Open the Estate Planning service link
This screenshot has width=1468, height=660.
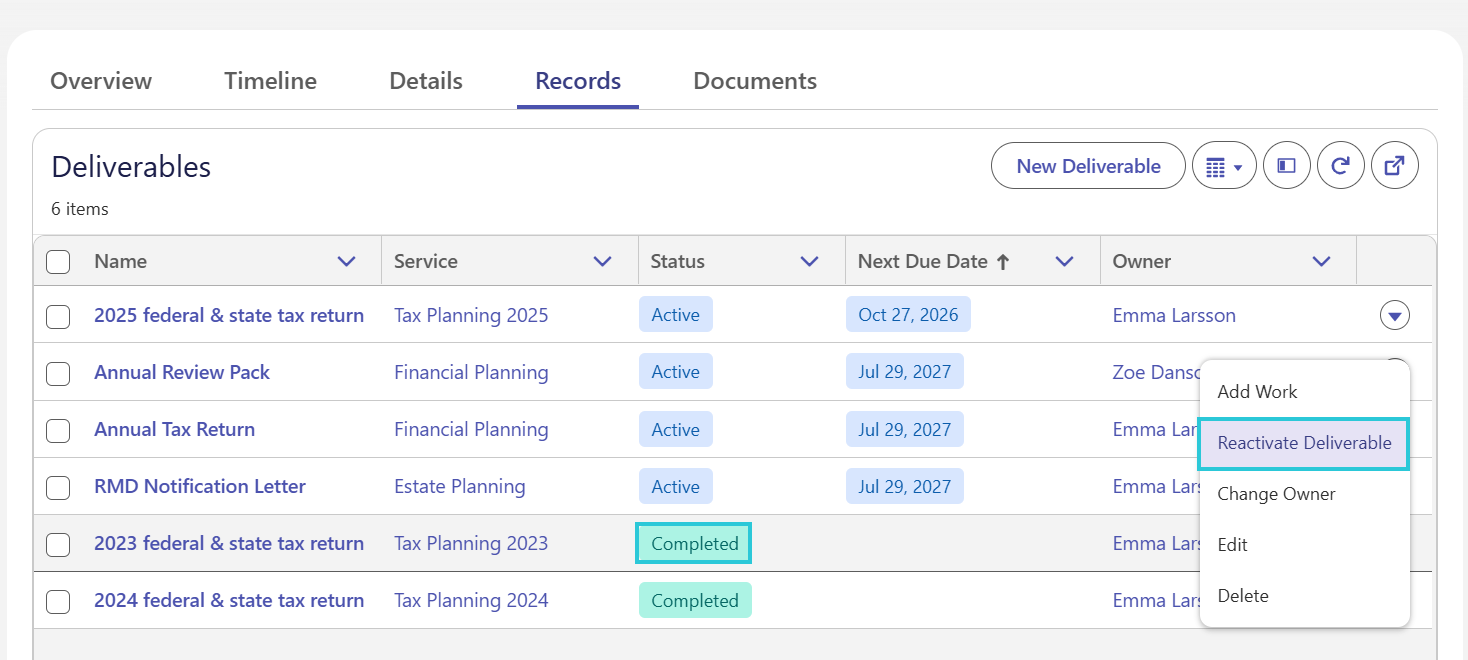click(459, 487)
